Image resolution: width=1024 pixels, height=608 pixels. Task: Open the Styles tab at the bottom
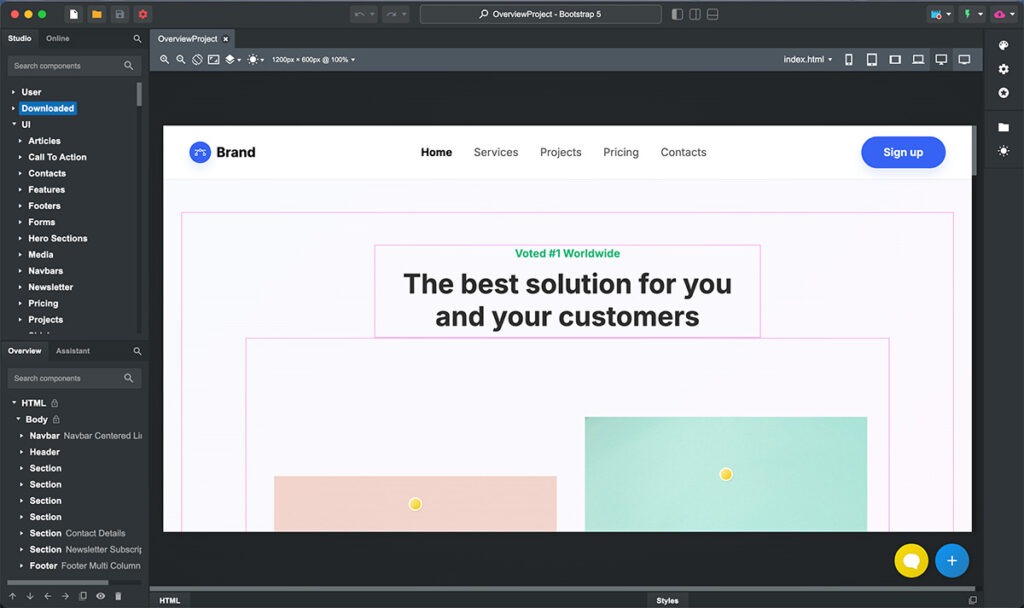[667, 600]
